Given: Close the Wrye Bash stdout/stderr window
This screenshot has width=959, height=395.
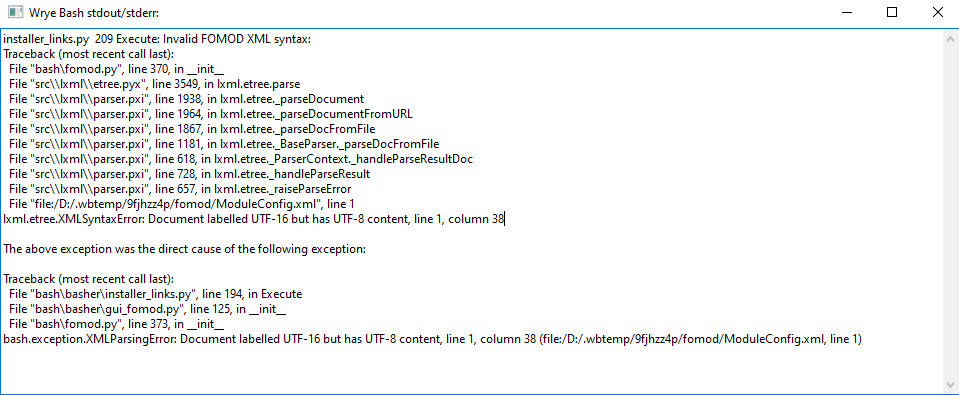Looking at the screenshot, I should [937, 12].
